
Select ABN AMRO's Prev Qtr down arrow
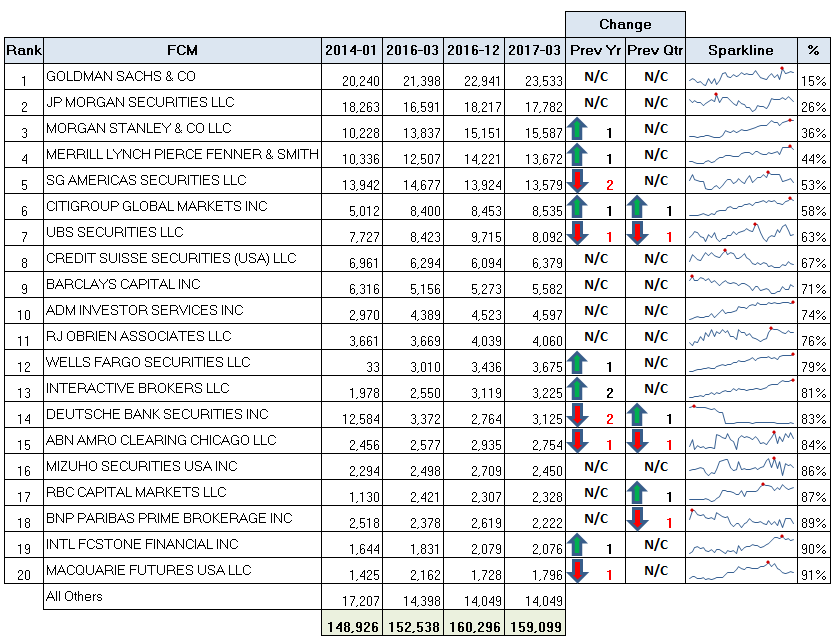(638, 441)
